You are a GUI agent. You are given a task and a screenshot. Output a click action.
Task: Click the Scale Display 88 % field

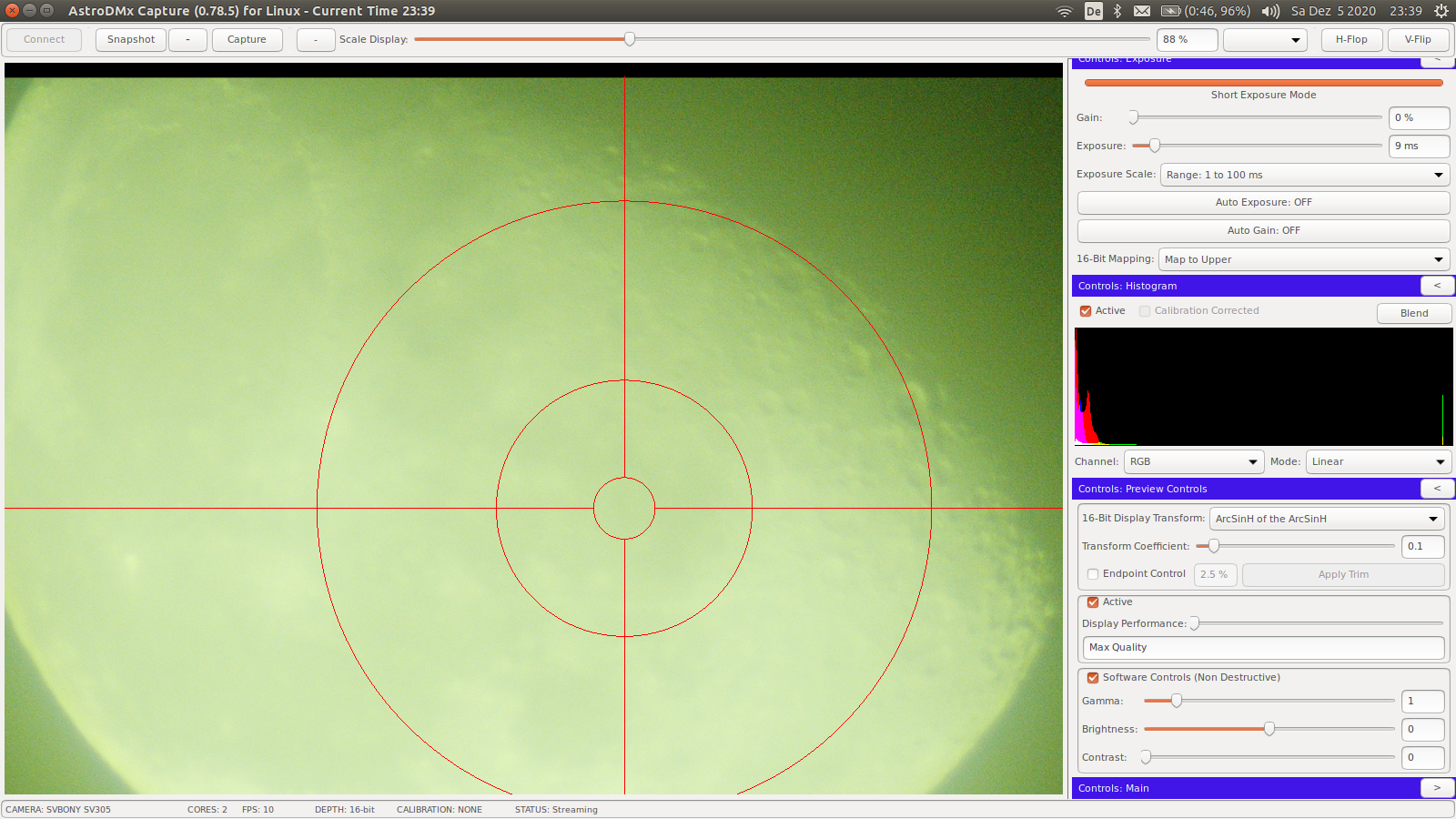(x=1187, y=40)
